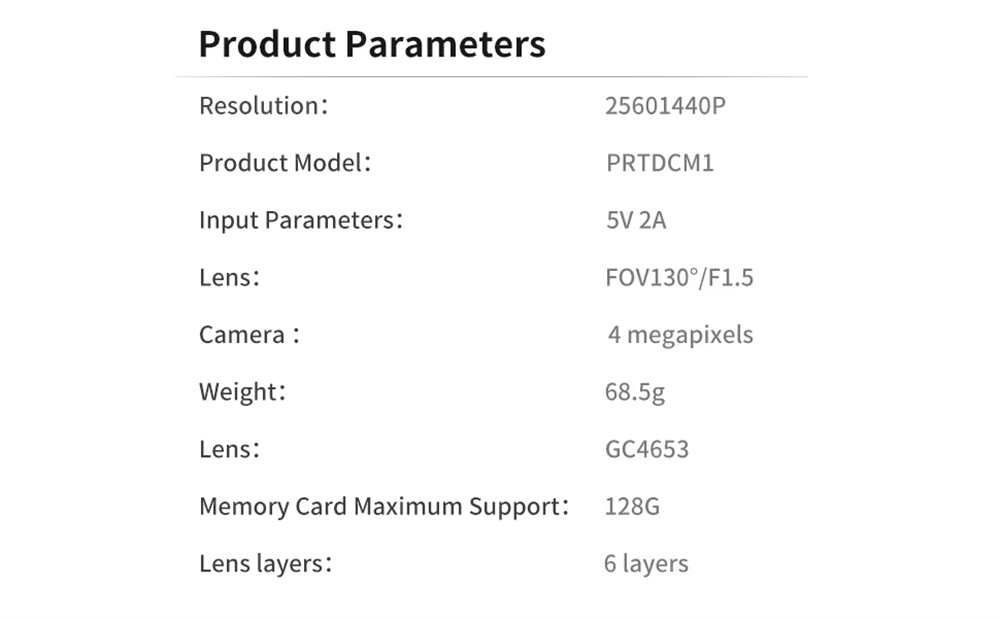Click the 25601440P resolution value
This screenshot has width=1000, height=618.
click(x=665, y=105)
